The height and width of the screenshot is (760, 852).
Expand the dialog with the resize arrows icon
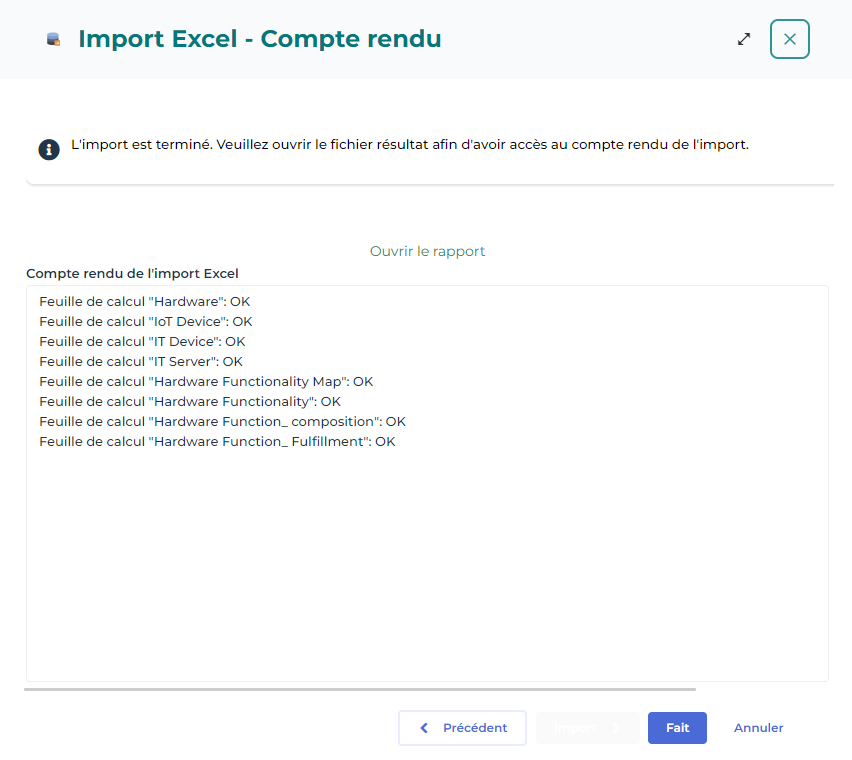point(744,39)
